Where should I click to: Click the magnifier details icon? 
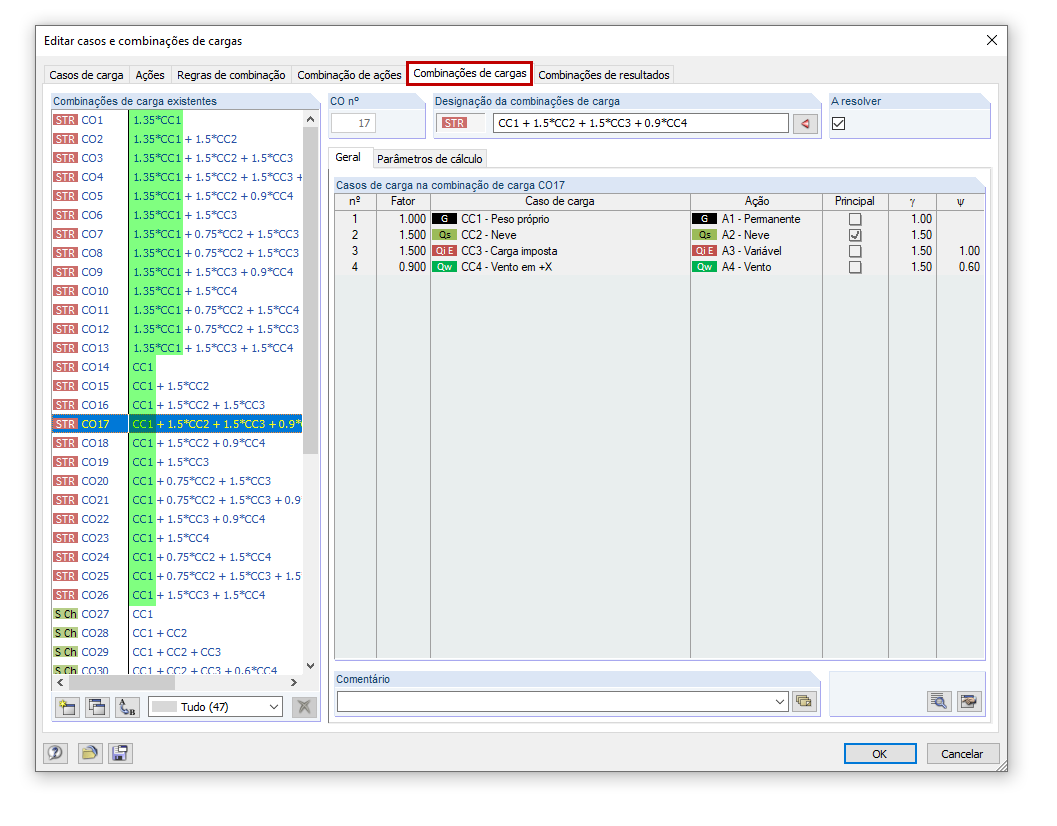point(939,701)
